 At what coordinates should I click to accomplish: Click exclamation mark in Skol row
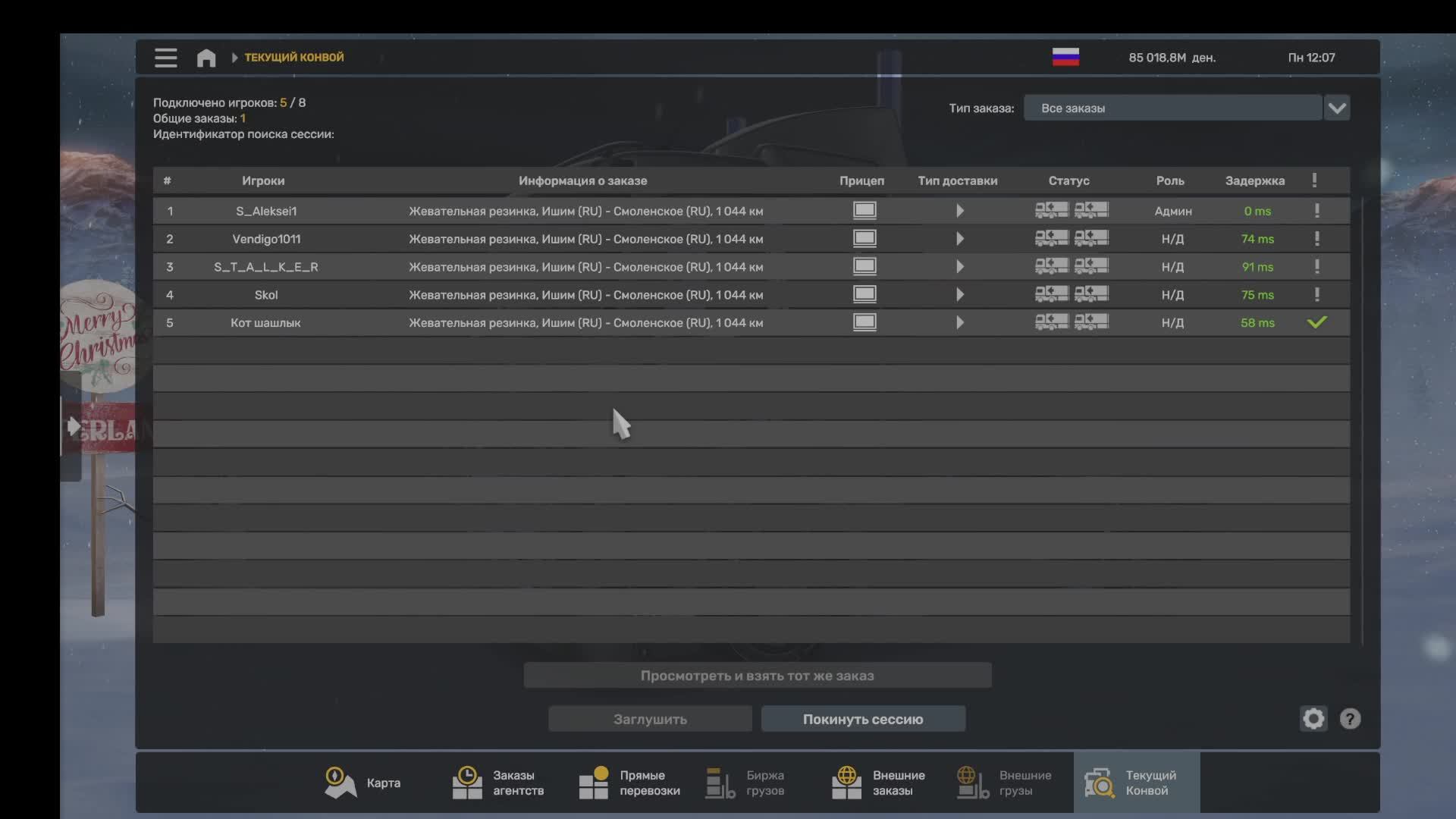pyautogui.click(x=1317, y=295)
